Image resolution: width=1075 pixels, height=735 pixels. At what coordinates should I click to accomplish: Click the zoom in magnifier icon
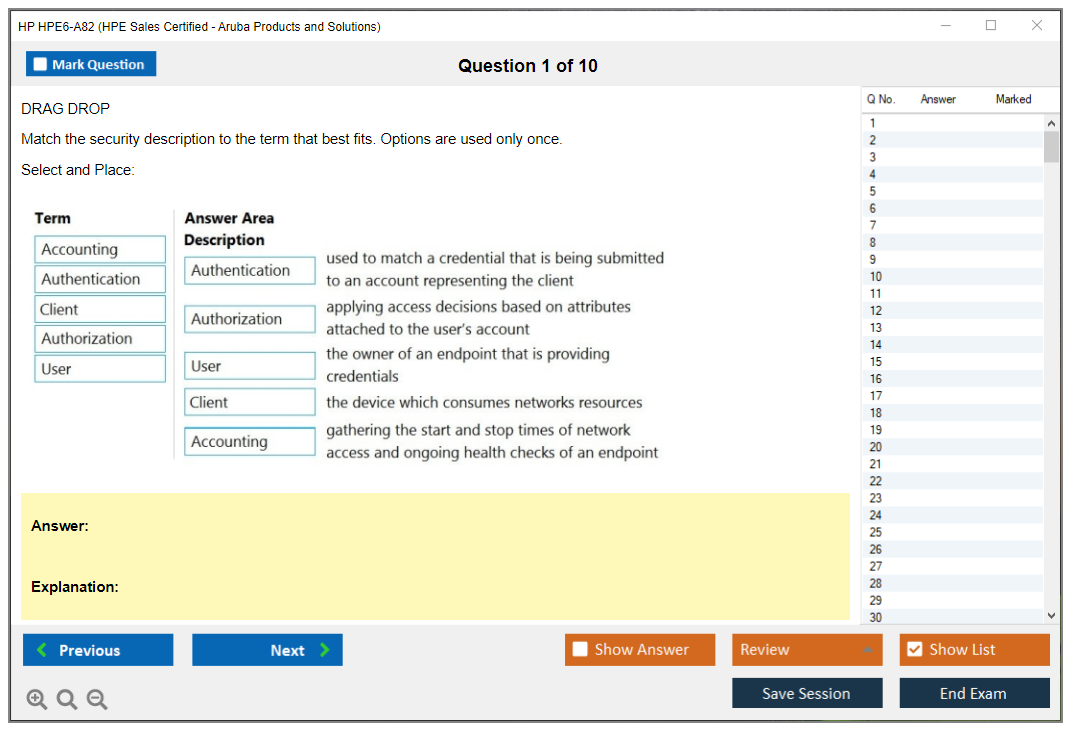tap(37, 700)
